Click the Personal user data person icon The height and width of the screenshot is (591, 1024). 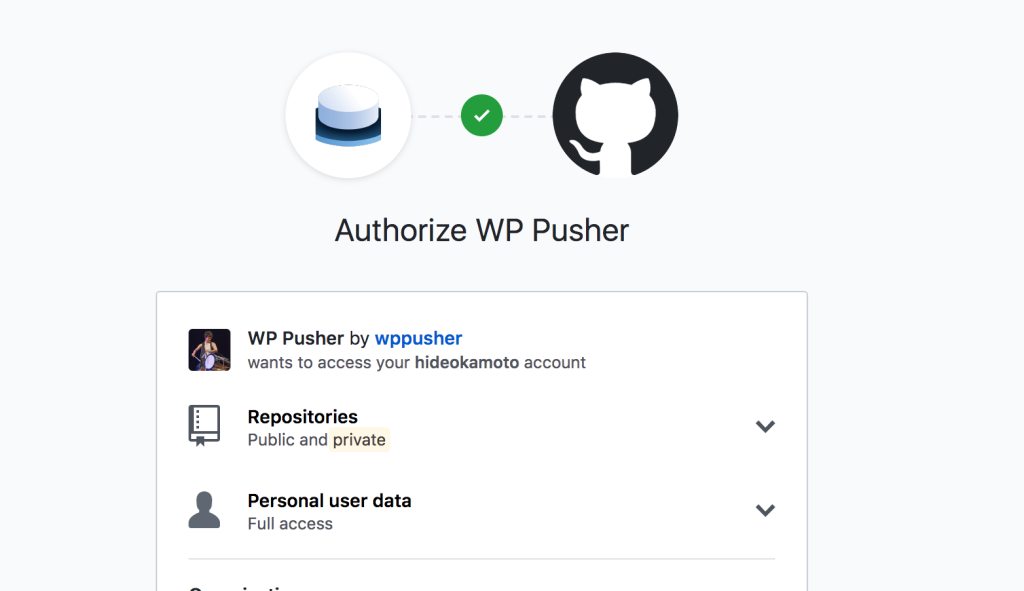[204, 509]
